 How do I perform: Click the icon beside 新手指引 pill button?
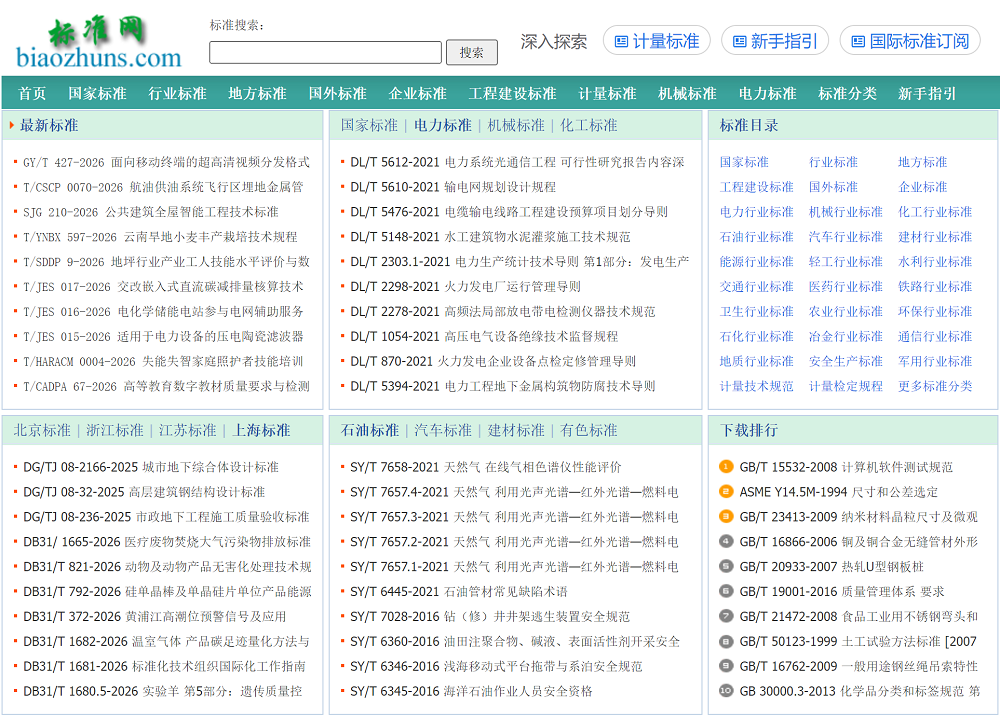point(740,42)
